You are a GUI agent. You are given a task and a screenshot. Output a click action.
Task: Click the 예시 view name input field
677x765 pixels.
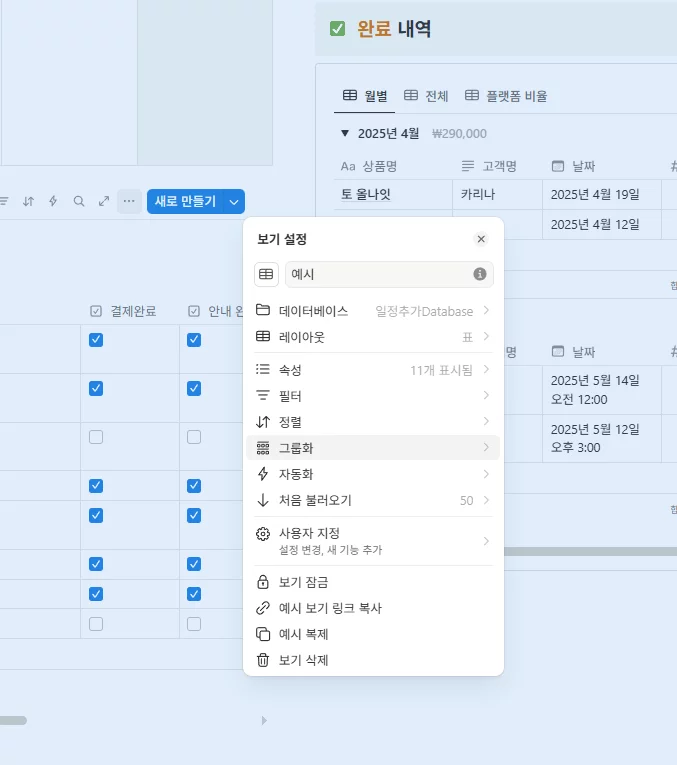[389, 274]
